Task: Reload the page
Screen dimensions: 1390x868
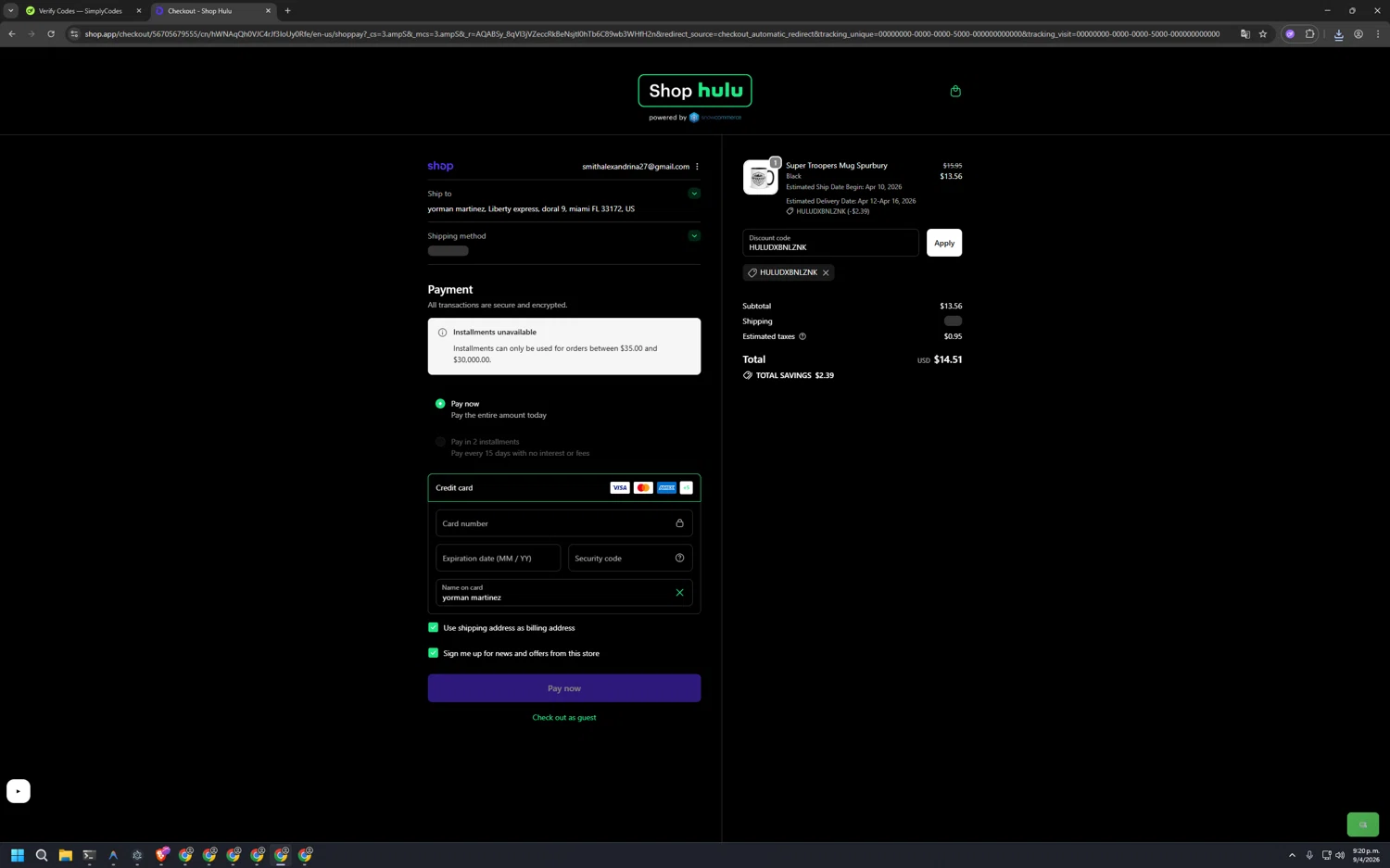Action: (x=51, y=34)
